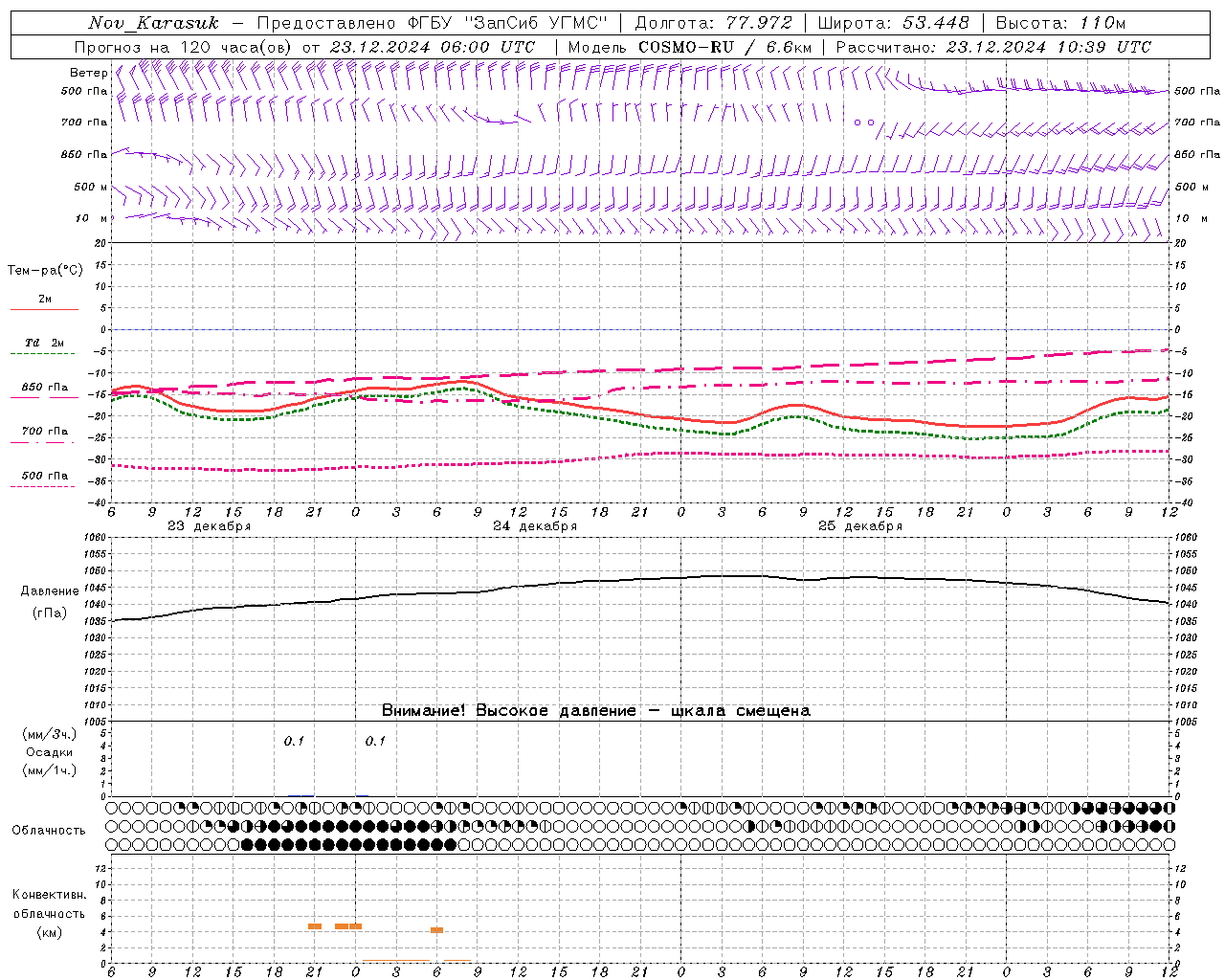Click the 'Давление' pressure panel label
The height and width of the screenshot is (980, 1225).
(x=50, y=591)
